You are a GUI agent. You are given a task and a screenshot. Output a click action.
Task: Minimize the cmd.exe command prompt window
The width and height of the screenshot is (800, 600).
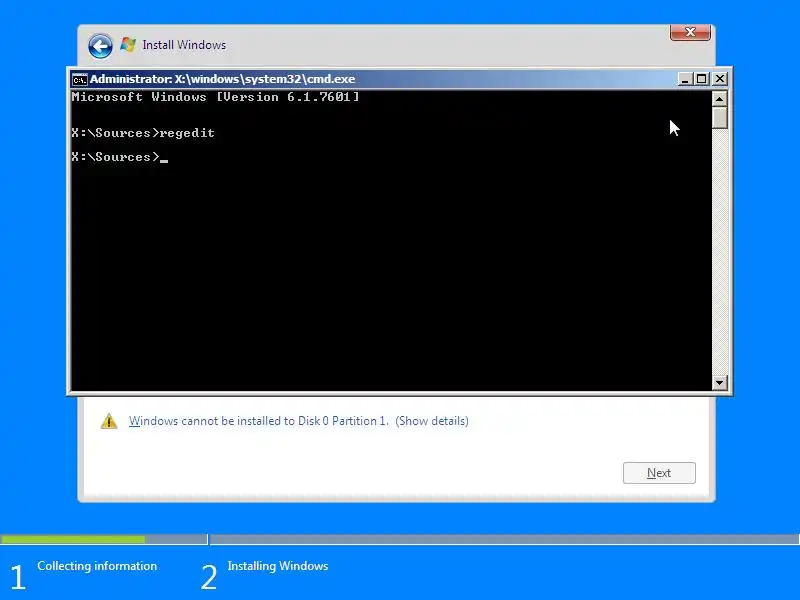tap(685, 79)
